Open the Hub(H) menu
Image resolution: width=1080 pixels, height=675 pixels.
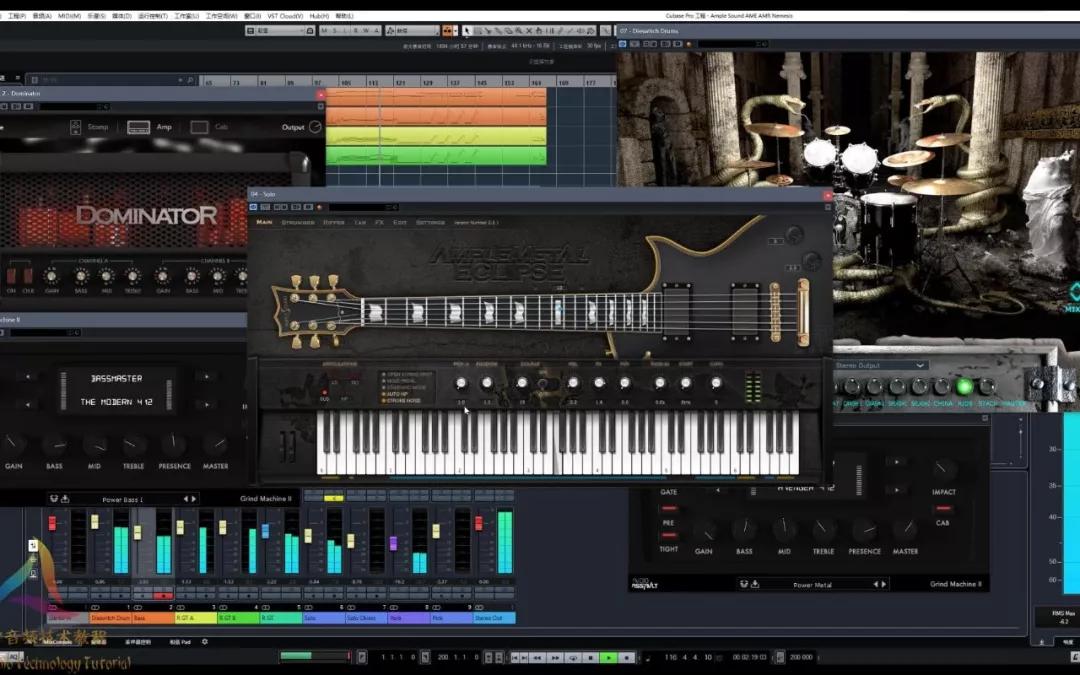(x=319, y=16)
